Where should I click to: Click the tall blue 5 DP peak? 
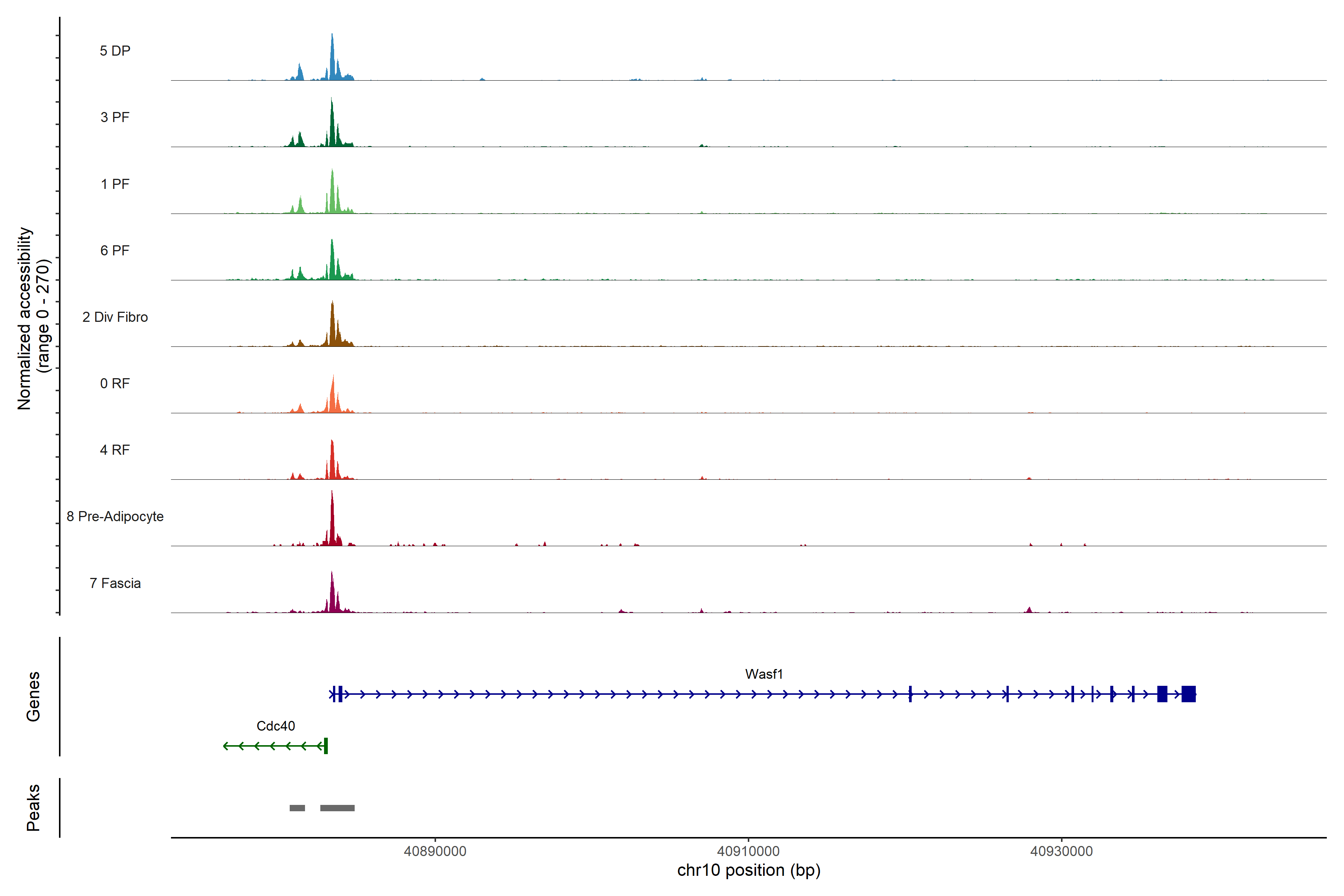332,60
